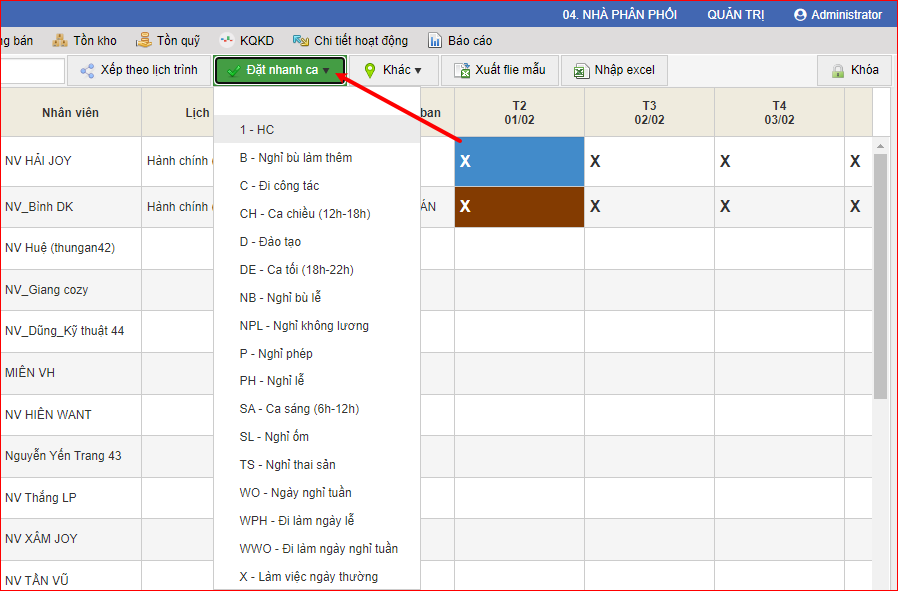Click the T4 03/02 column header
The width and height of the screenshot is (898, 591).
point(779,113)
